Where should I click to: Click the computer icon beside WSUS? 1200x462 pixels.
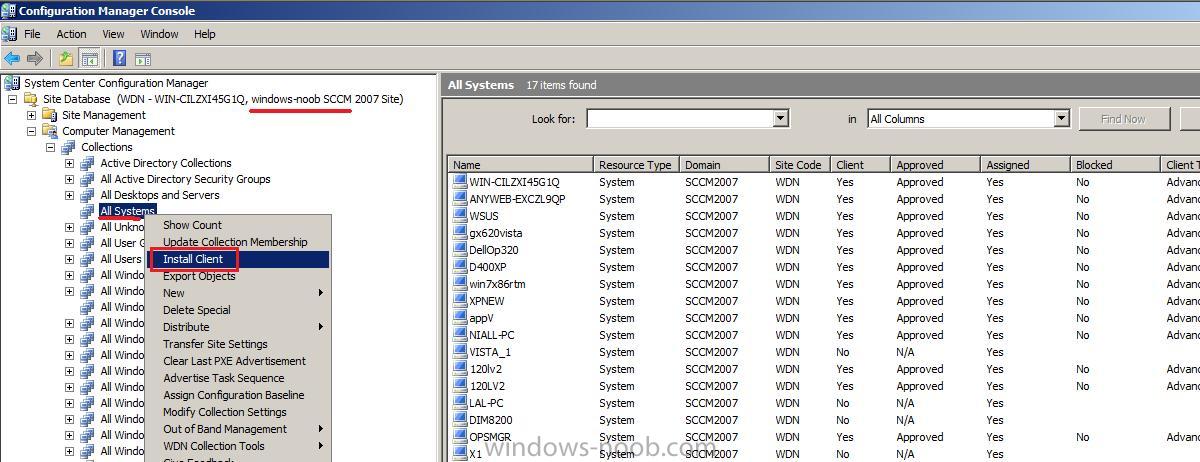460,216
